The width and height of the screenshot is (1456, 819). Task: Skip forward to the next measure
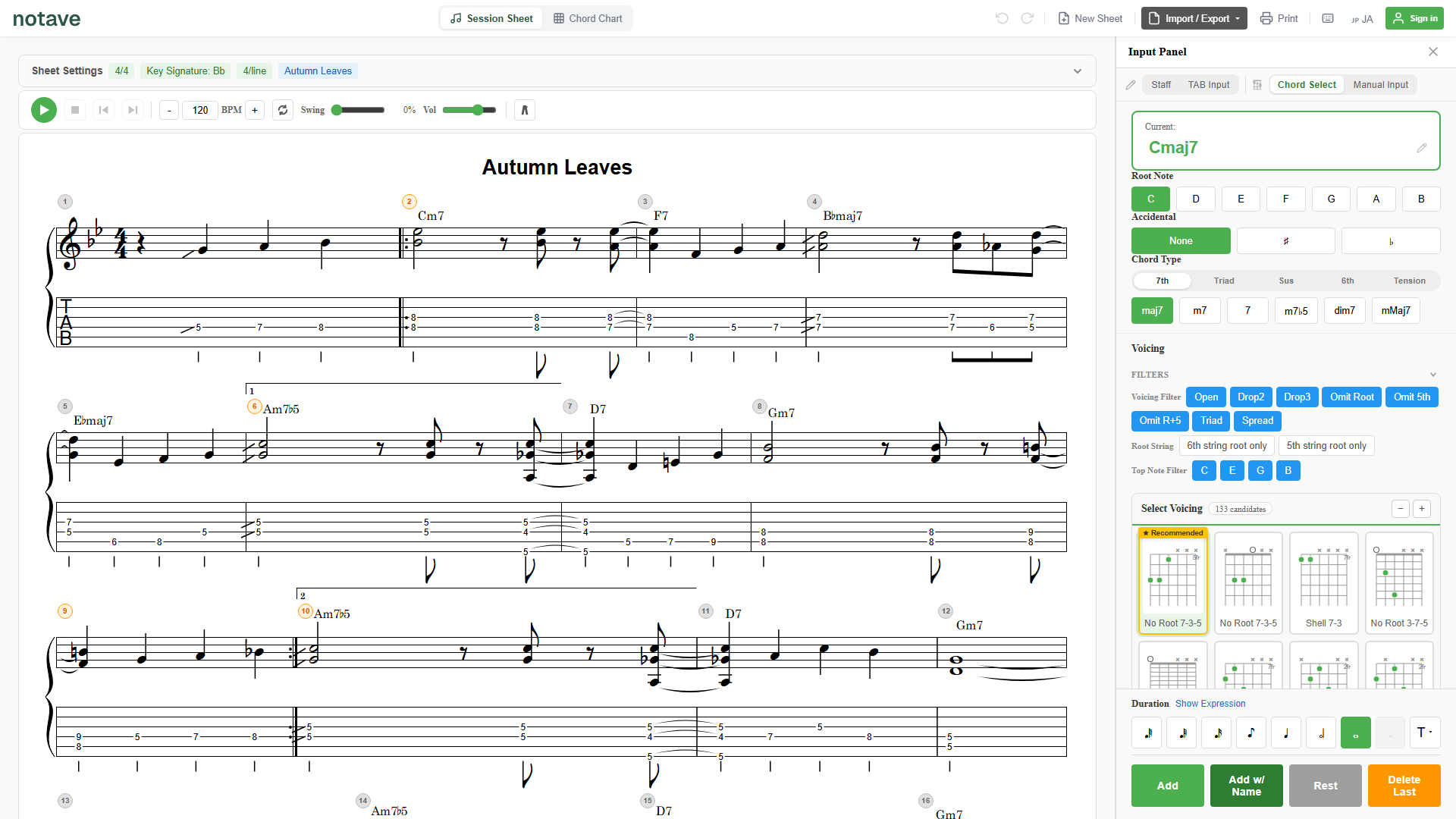[133, 110]
